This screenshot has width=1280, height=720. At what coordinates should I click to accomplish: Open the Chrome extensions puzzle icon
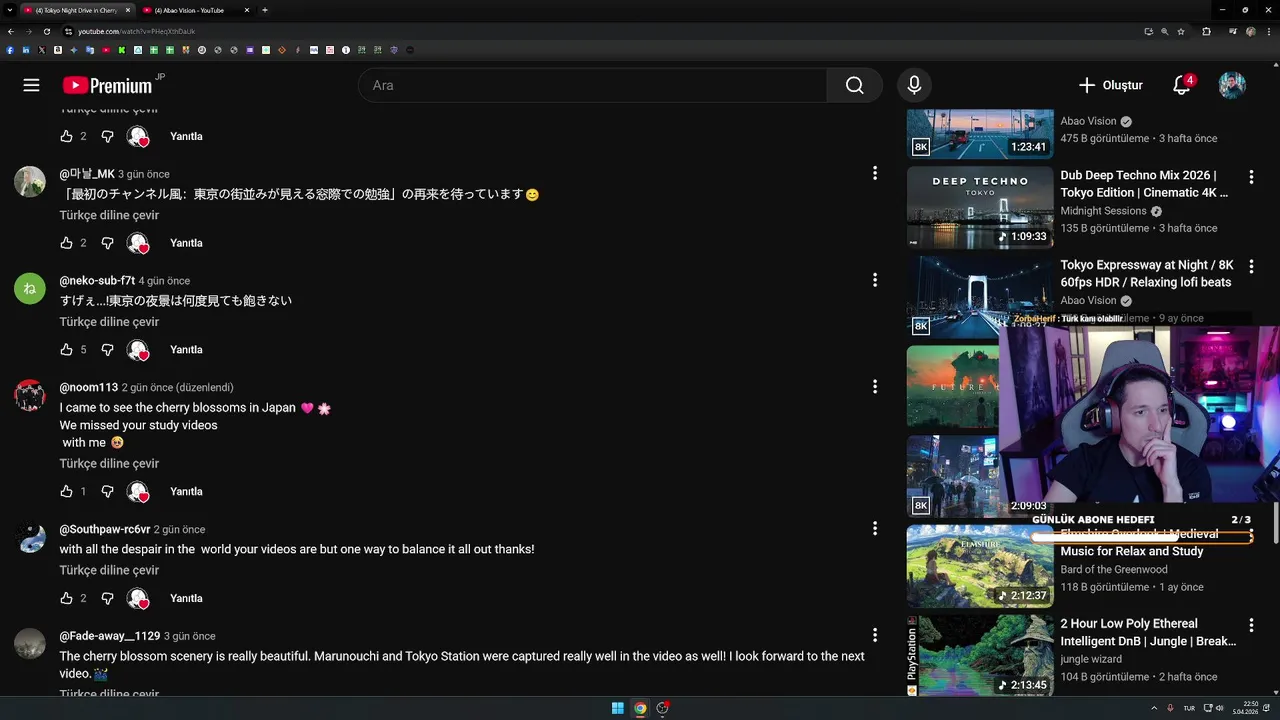(1206, 31)
